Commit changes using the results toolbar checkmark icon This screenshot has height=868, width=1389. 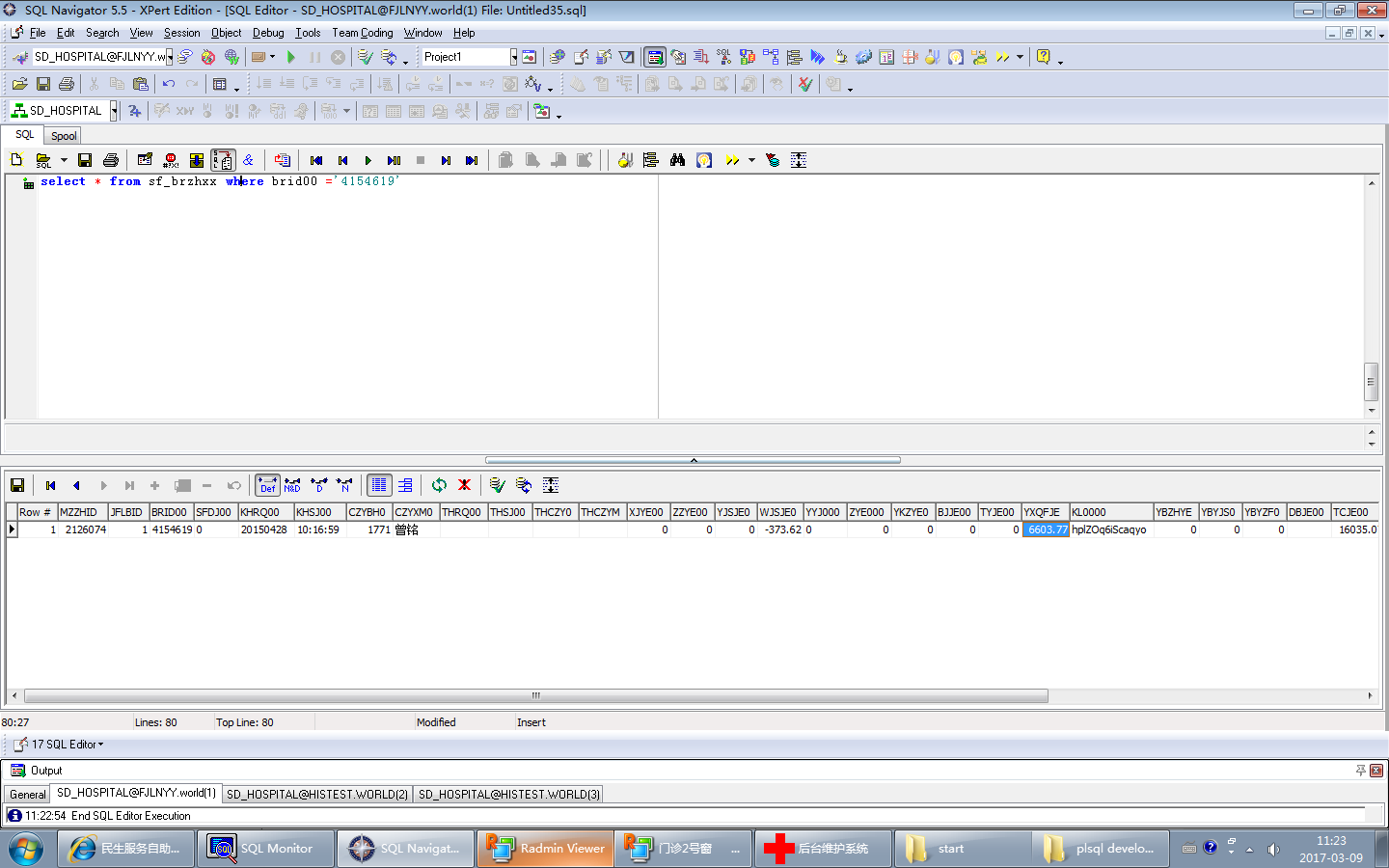[497, 485]
